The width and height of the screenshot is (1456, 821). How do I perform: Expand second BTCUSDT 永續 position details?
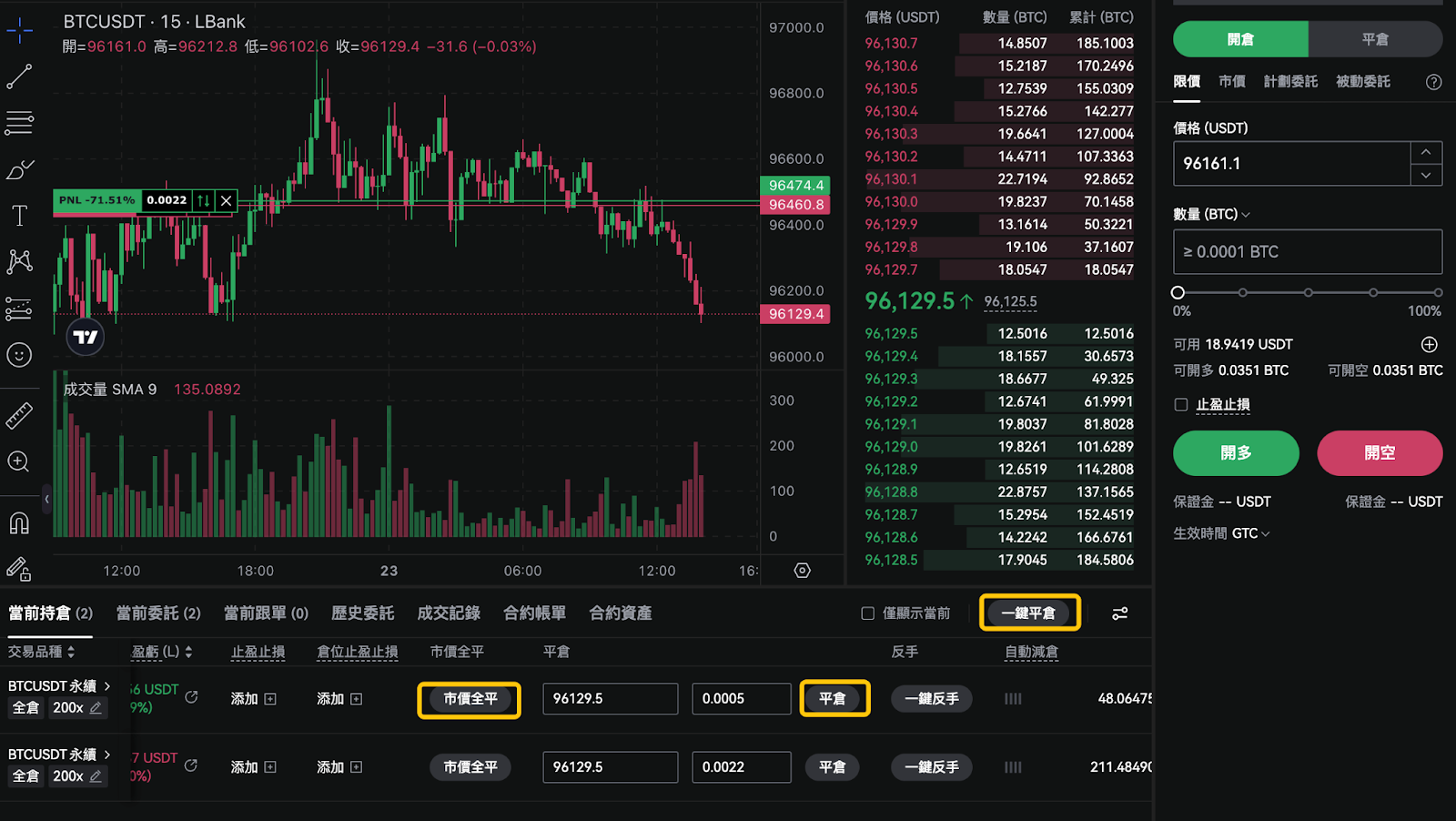107,754
